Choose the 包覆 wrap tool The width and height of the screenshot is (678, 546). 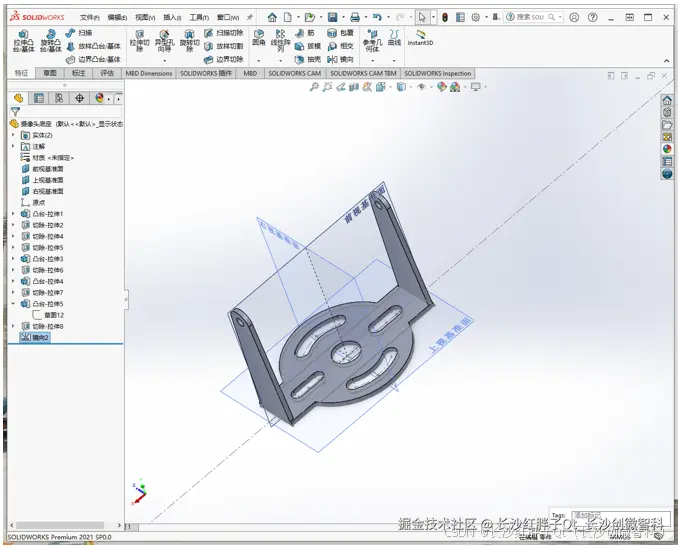(341, 33)
